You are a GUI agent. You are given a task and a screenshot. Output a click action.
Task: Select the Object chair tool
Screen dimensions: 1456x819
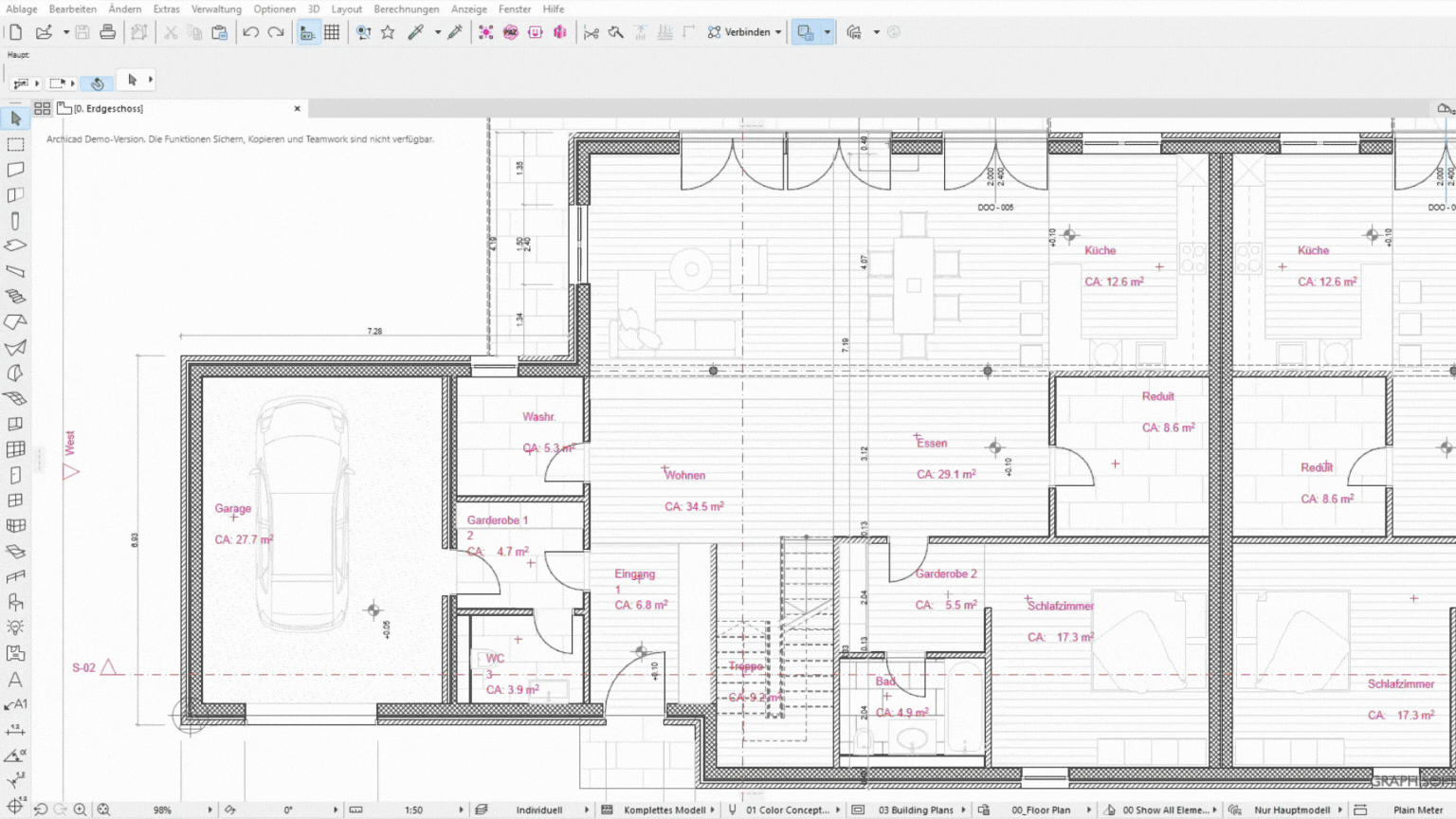click(15, 602)
